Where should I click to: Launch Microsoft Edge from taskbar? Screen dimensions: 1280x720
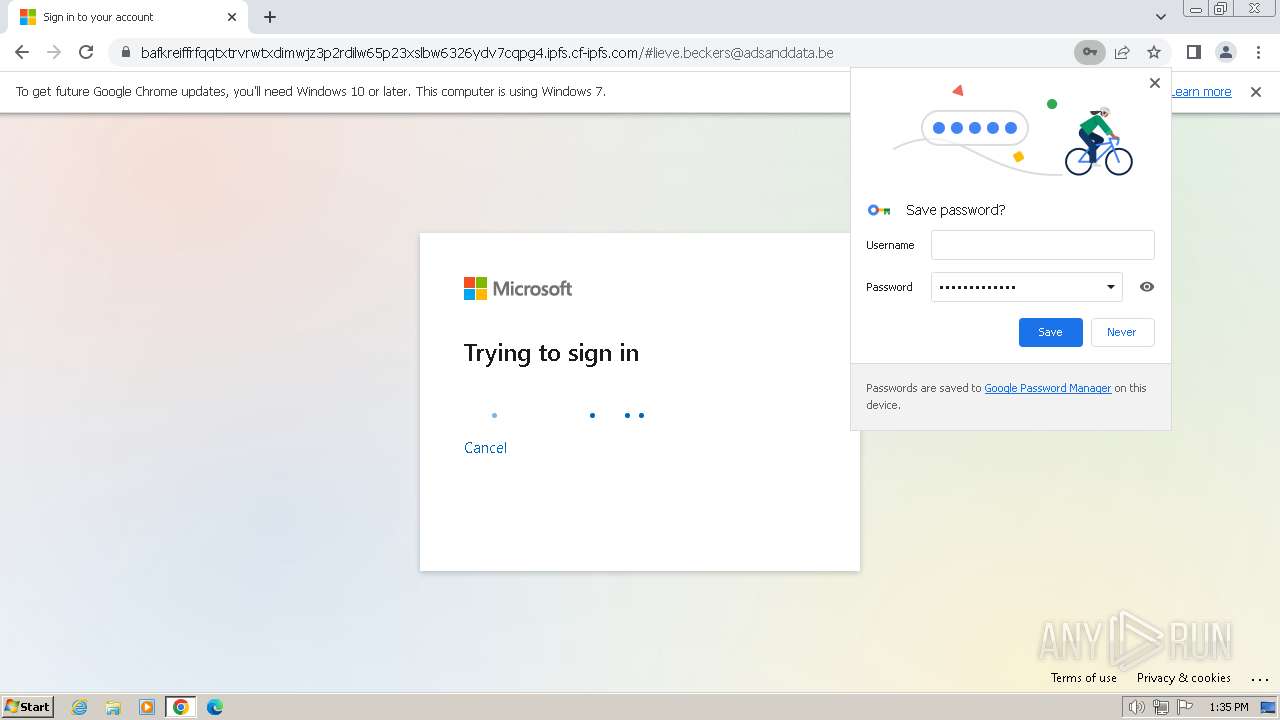coord(215,707)
